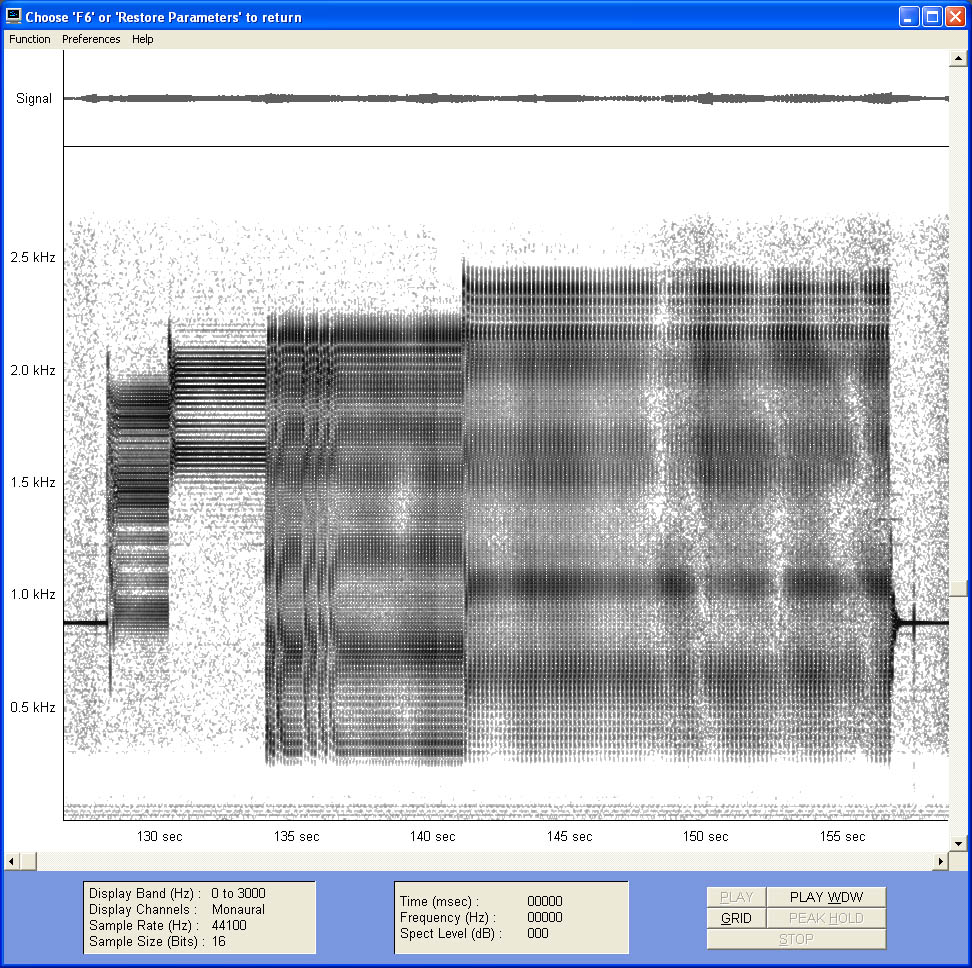Click the 'Frequency (Hz) :' label
This screenshot has width=972, height=968.
[448, 917]
